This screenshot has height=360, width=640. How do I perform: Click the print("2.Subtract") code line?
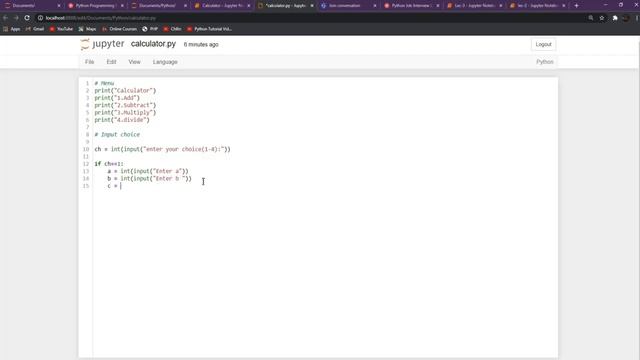pyautogui.click(x=125, y=105)
